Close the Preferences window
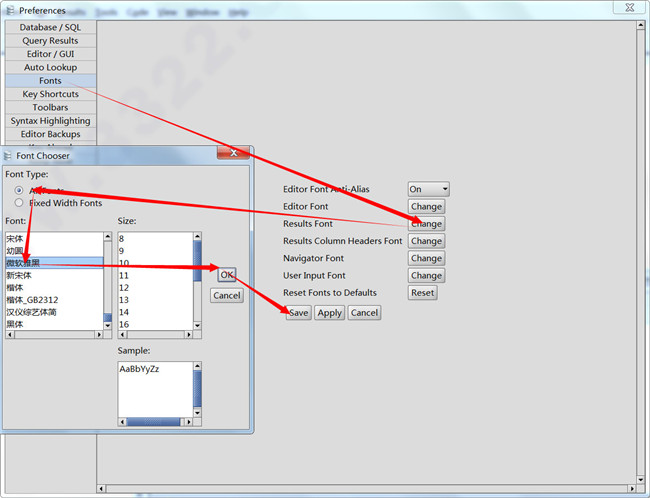This screenshot has width=650, height=498. coord(629,7)
